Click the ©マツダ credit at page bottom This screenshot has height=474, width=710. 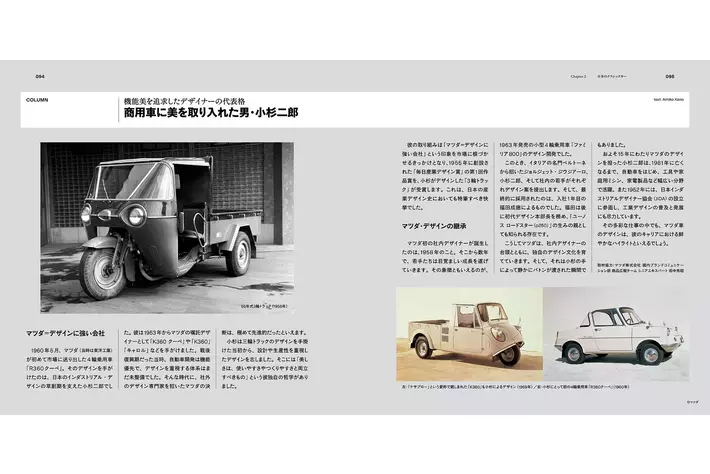coord(692,402)
